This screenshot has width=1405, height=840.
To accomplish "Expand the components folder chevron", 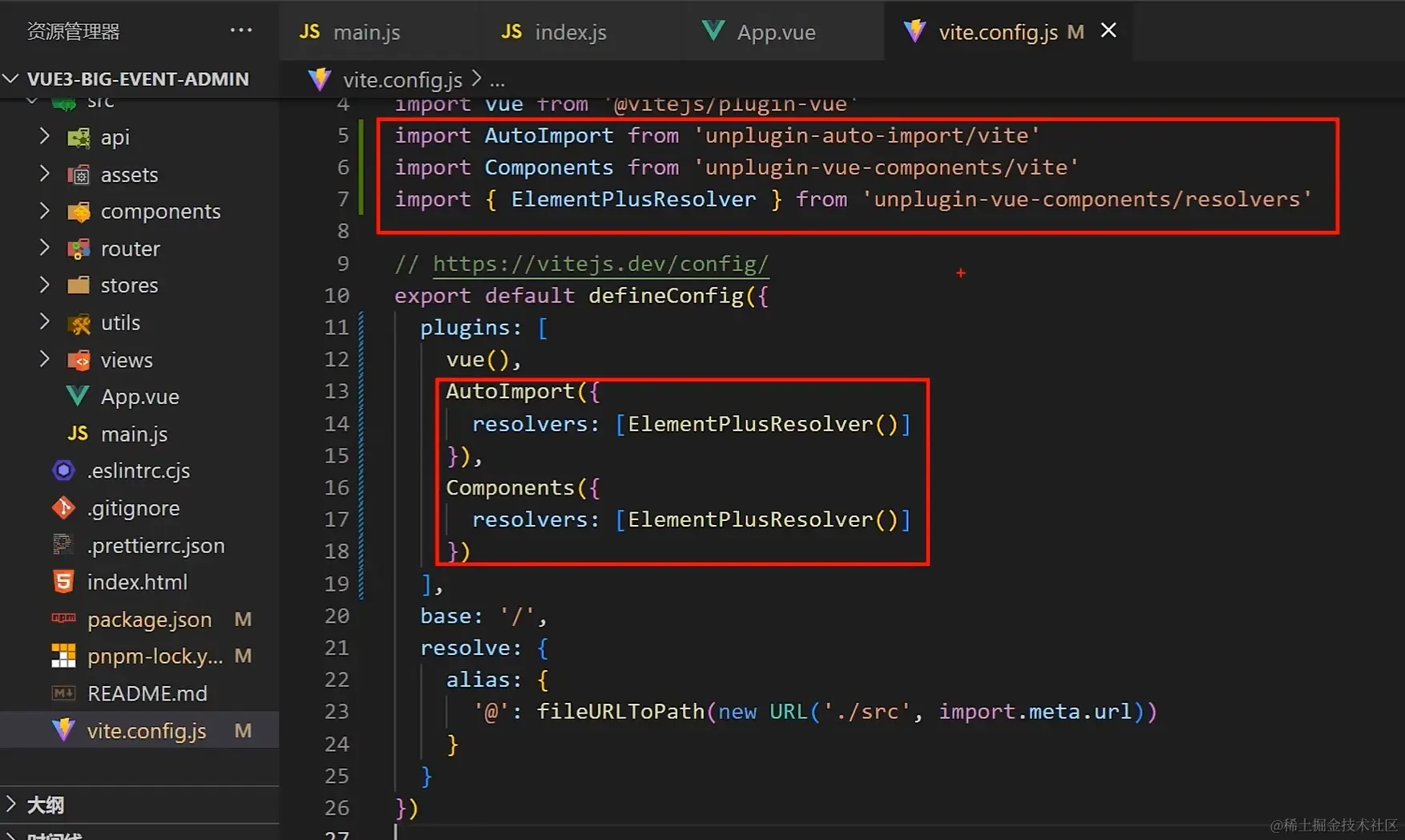I will tap(44, 211).
